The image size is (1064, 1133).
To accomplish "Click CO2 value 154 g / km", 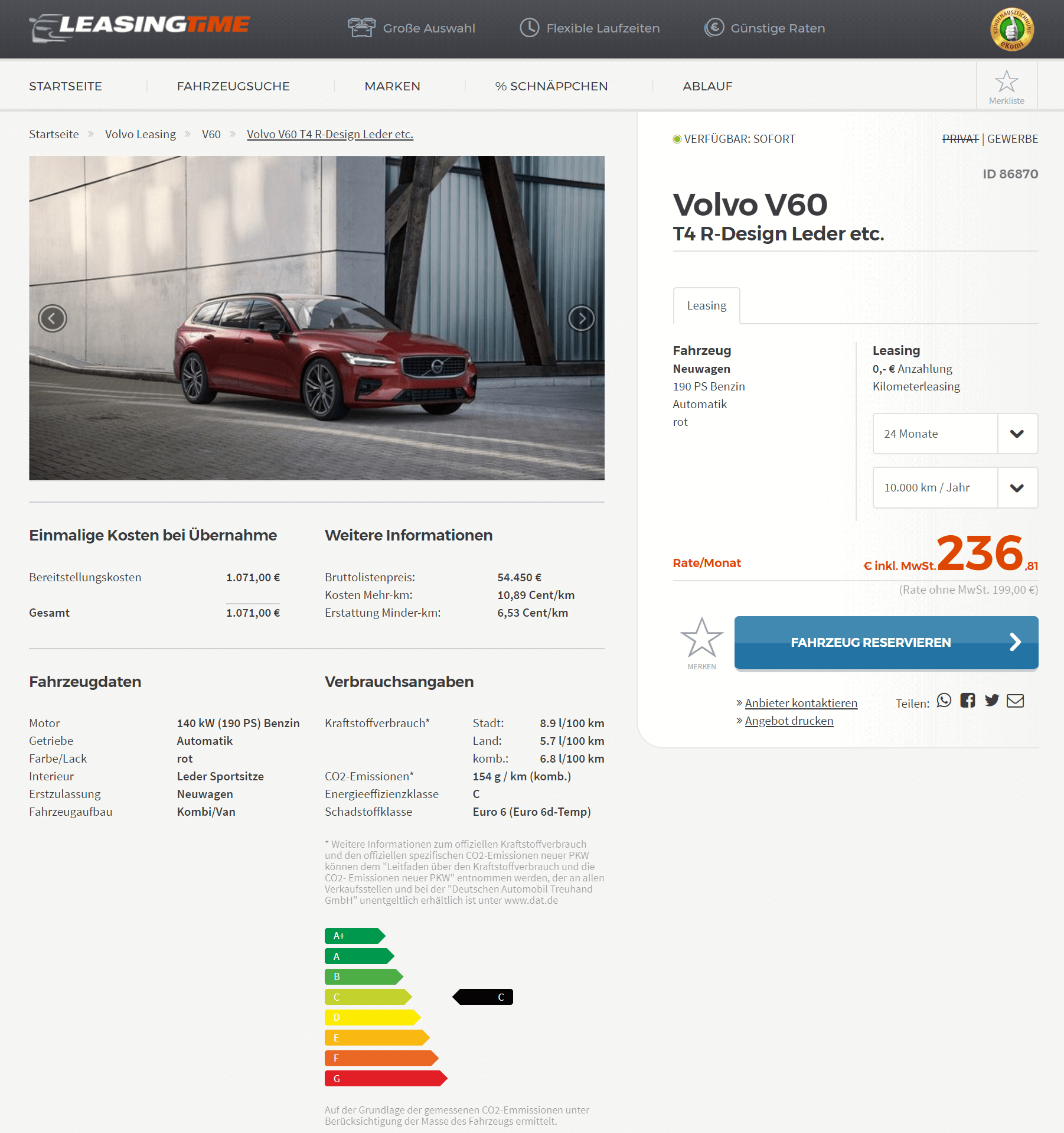I will point(522,776).
